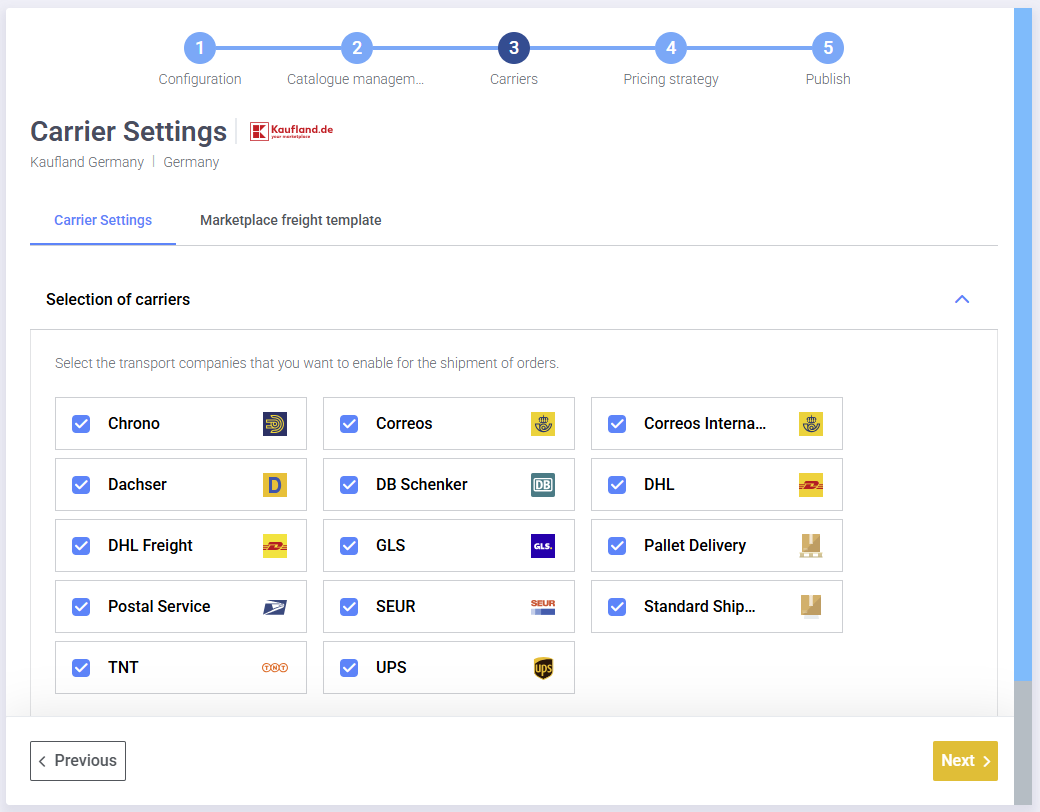
Task: Click the GLS carrier logo icon
Action: [x=542, y=546]
